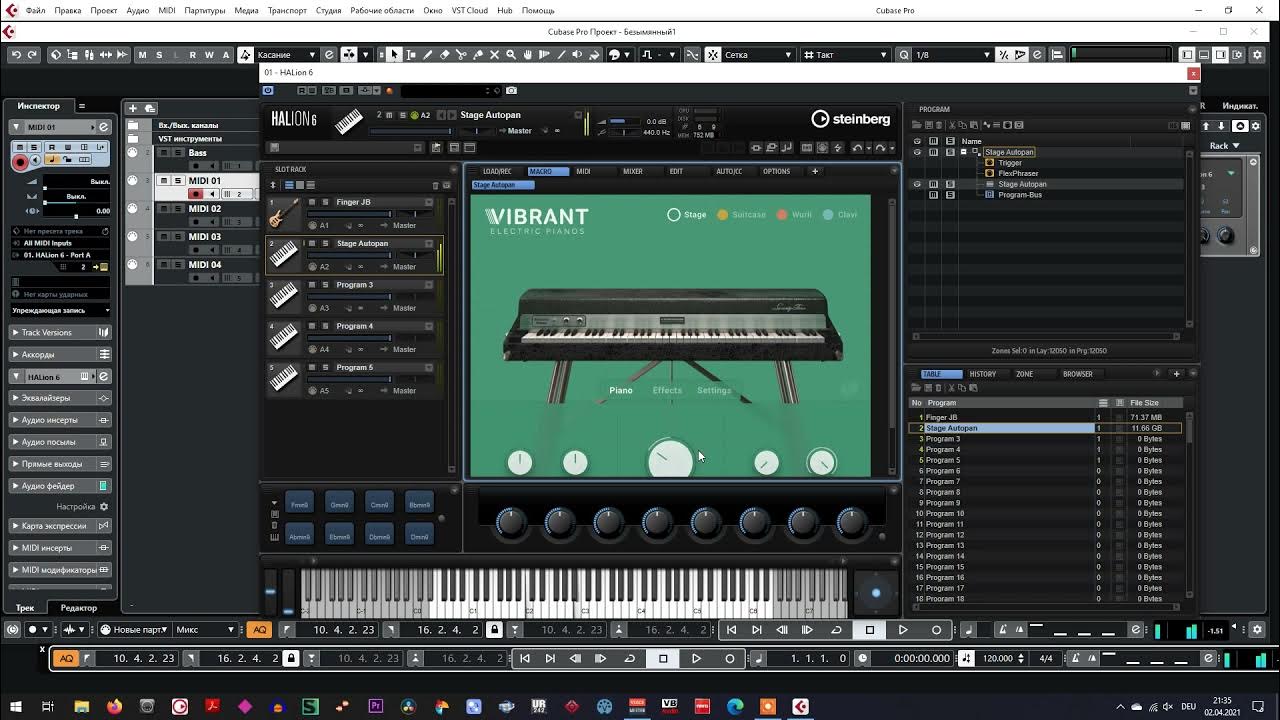This screenshot has height=720, width=1280.
Task: Expand the Track Versions inspector section
Action: (x=60, y=332)
